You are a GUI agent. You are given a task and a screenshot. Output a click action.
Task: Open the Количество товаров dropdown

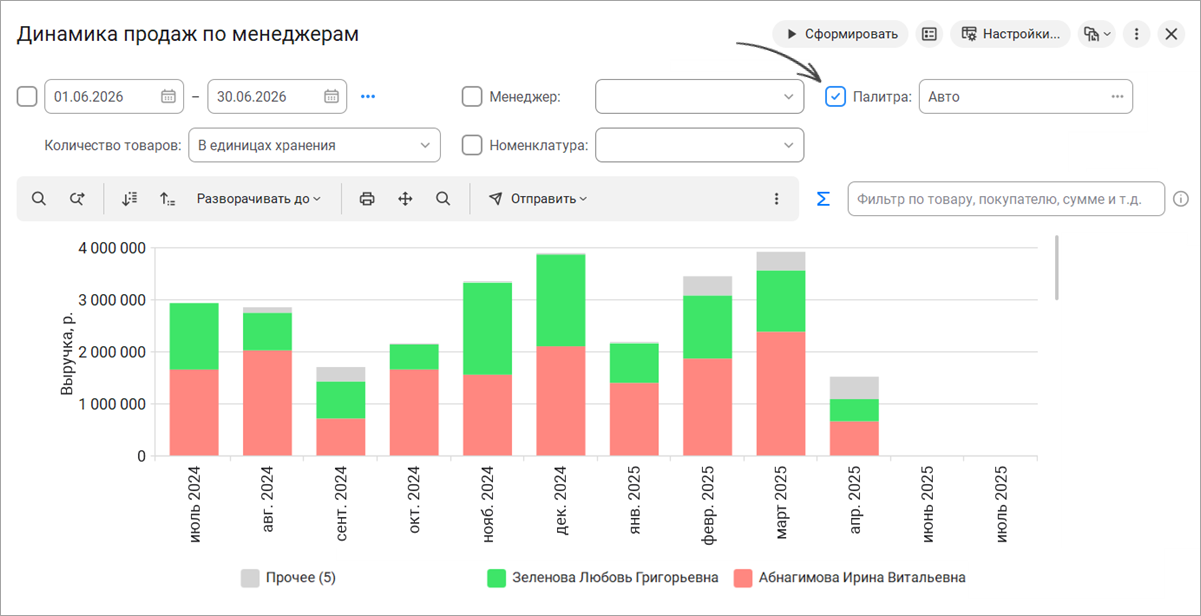[x=314, y=145]
